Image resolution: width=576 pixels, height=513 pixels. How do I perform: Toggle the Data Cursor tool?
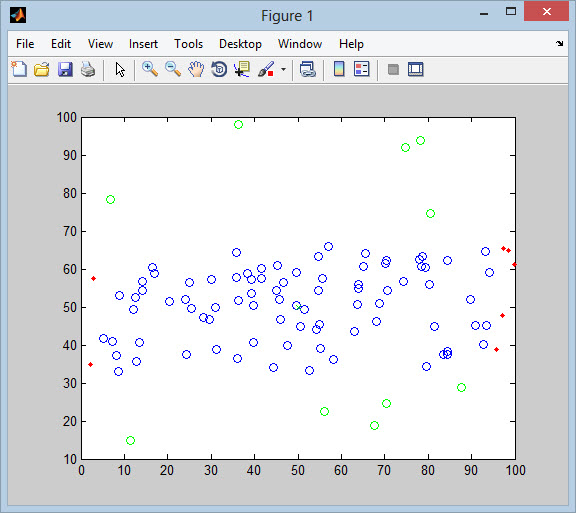[242, 69]
